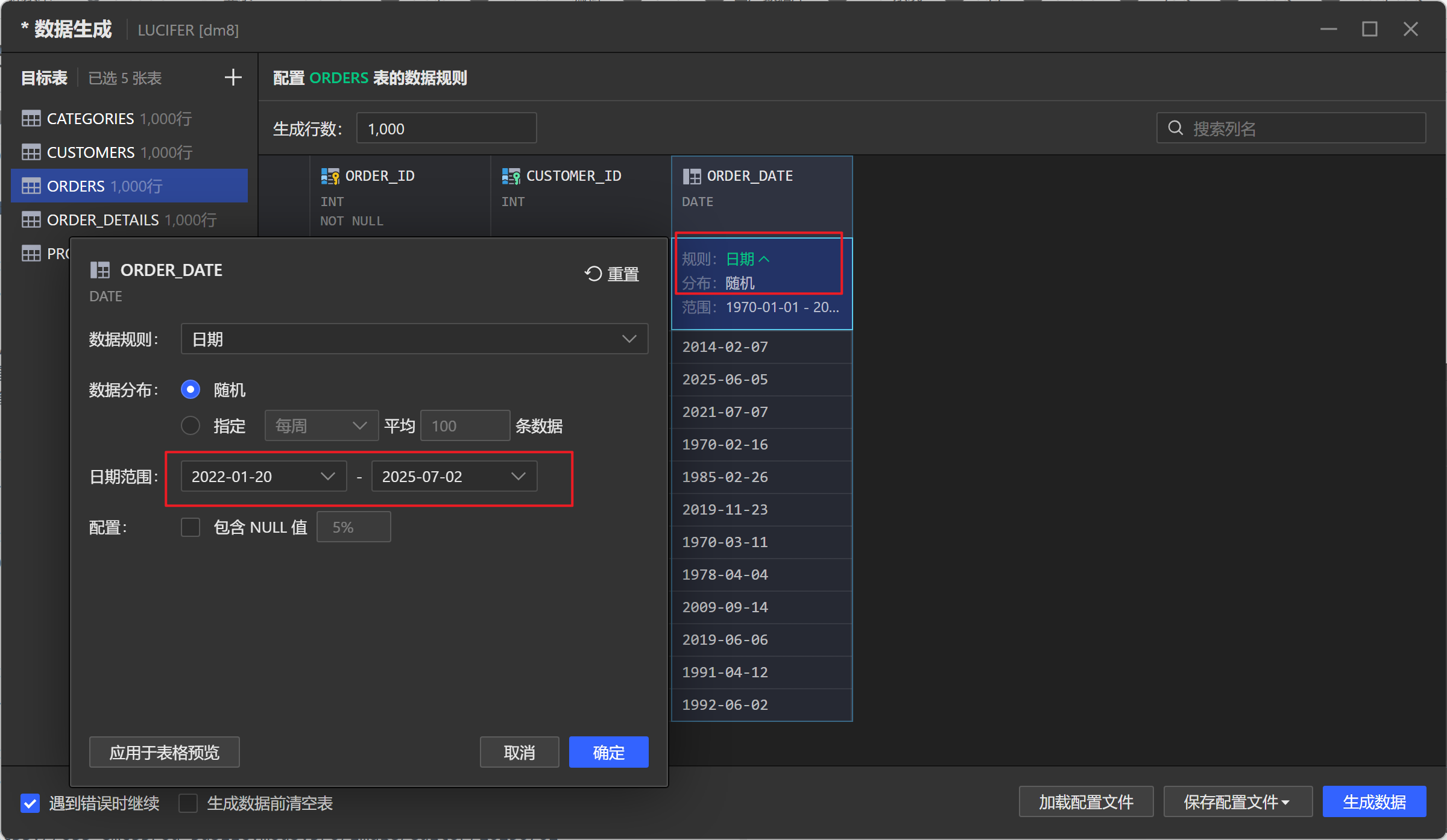Click the 生成数据 generate button
The image size is (1447, 840).
1374,801
